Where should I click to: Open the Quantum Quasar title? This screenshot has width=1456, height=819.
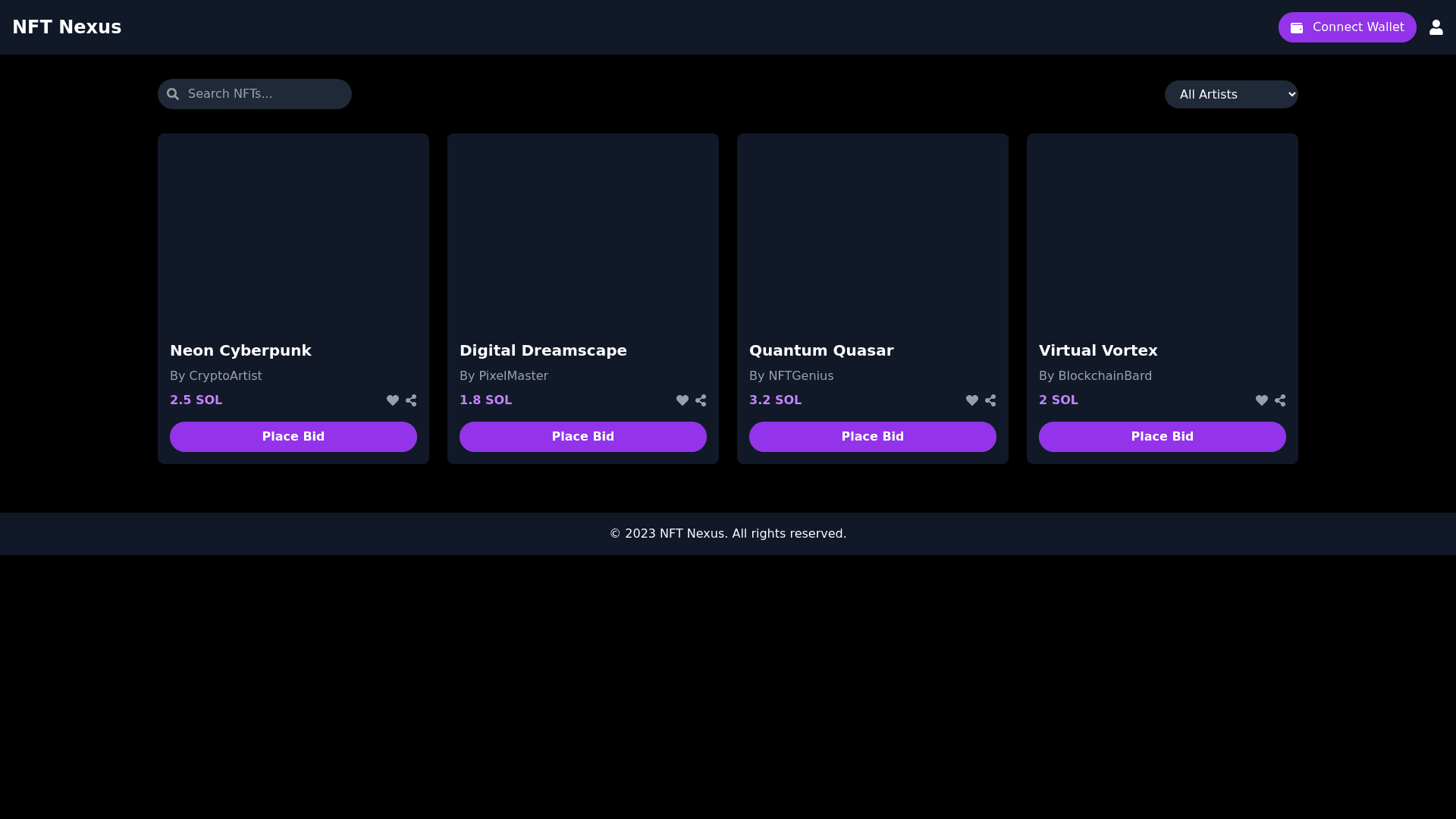point(821,350)
